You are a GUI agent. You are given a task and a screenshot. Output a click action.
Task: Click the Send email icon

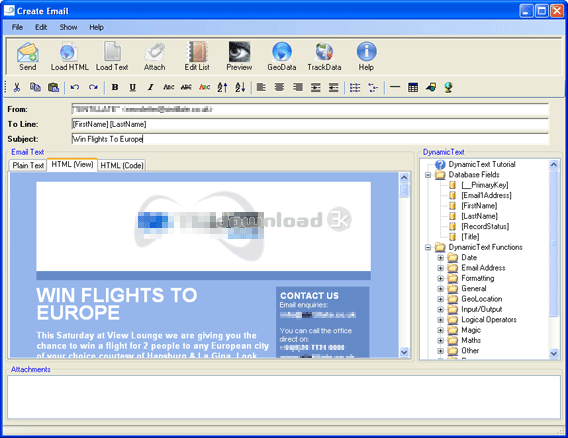tap(28, 56)
